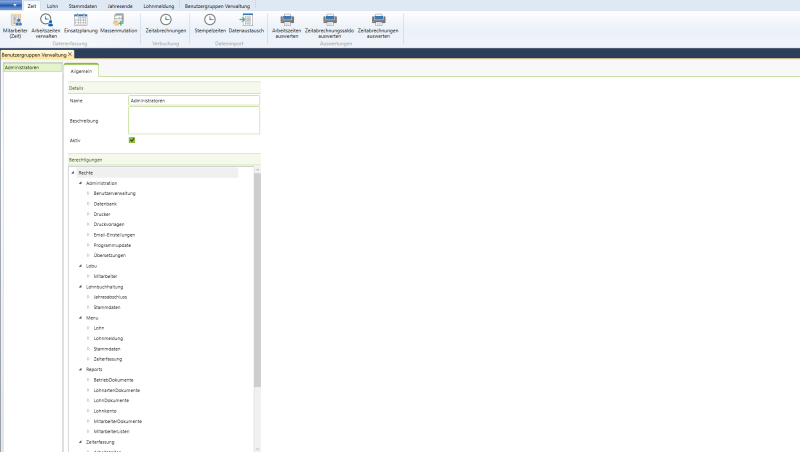The height and width of the screenshot is (452, 800).
Task: Select Email-Einstellungen tree entry
Action: [114, 235]
